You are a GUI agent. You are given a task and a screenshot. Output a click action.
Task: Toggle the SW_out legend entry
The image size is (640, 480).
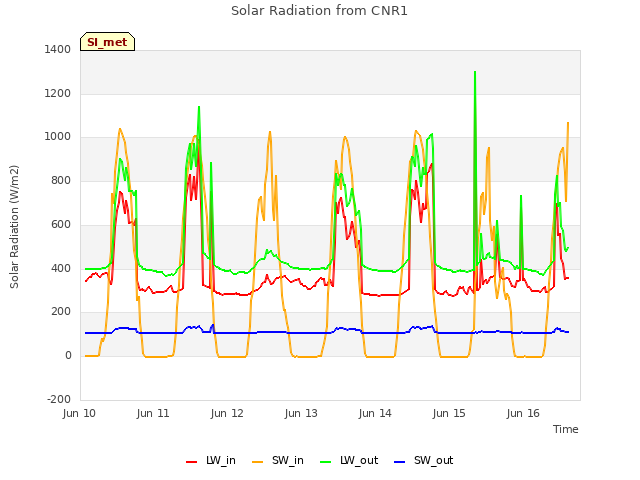point(424,460)
